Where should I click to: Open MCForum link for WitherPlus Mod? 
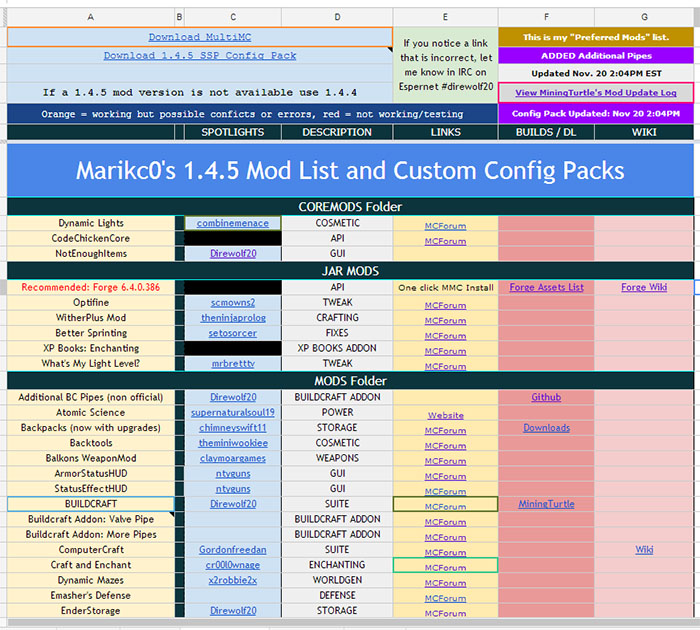point(446,321)
